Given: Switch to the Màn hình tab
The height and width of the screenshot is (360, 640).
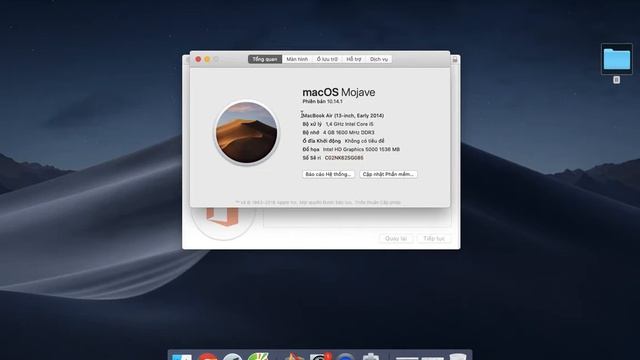Looking at the screenshot, I should coord(297,59).
